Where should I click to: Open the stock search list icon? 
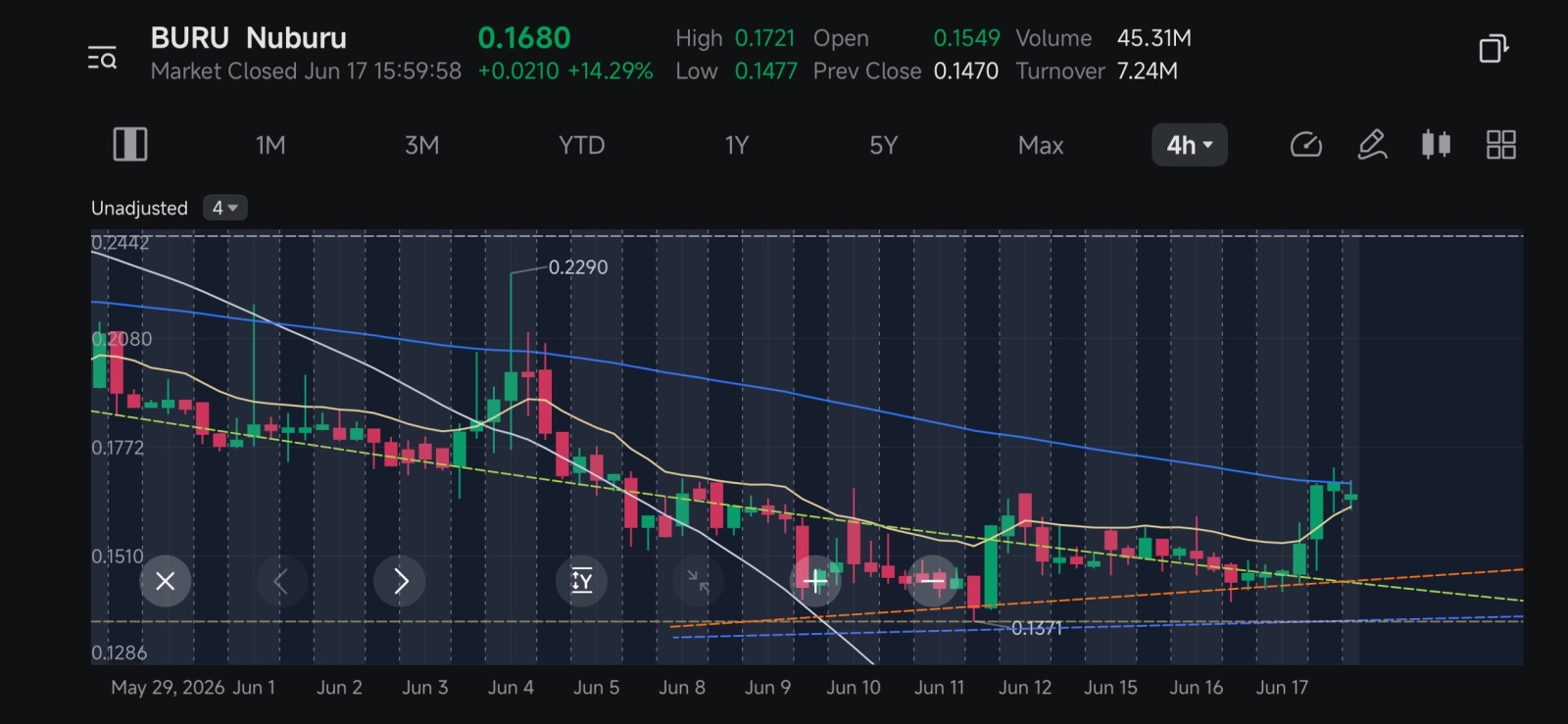click(102, 58)
